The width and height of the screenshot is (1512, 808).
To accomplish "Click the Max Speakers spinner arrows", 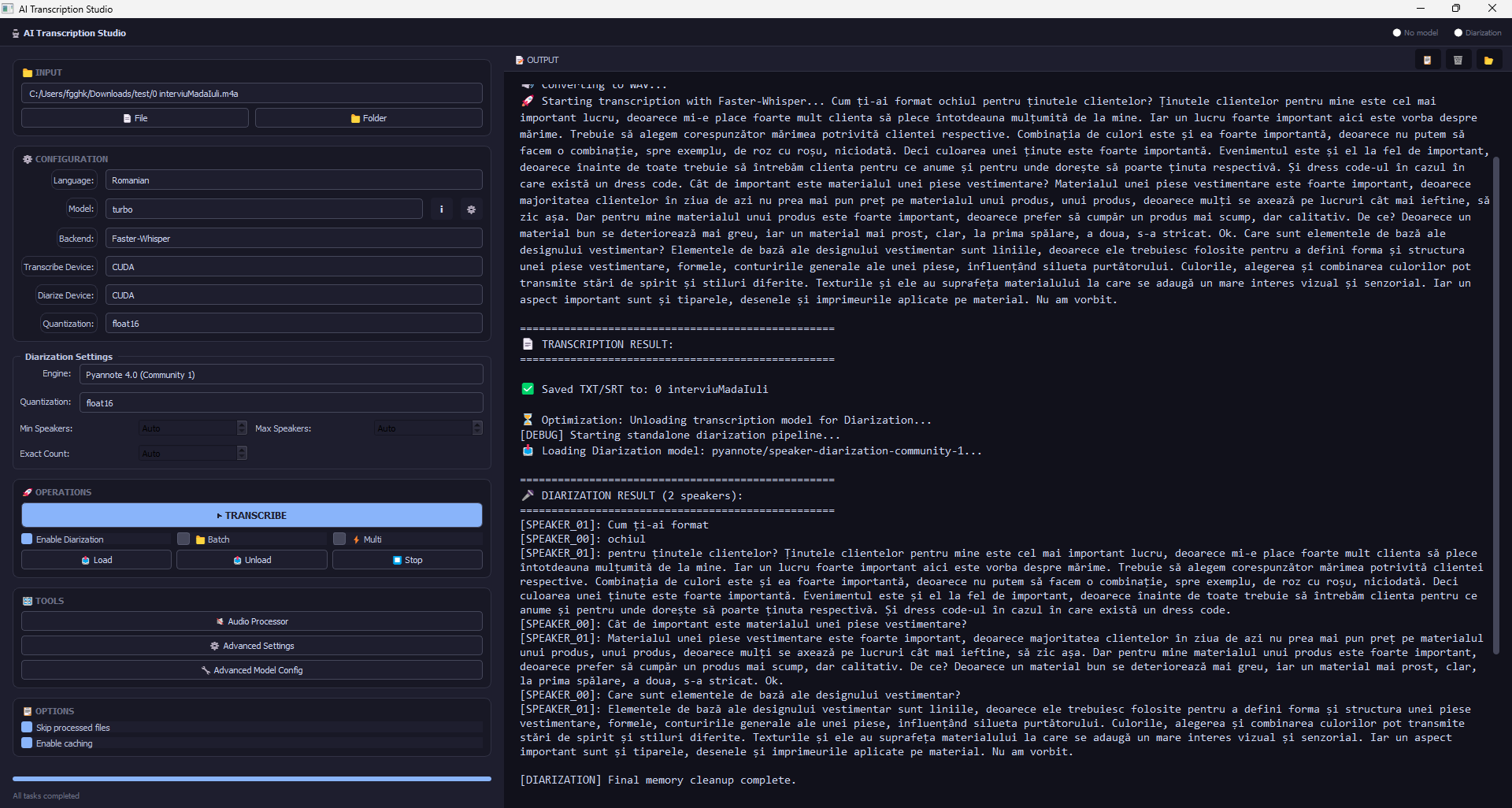I will click(x=477, y=428).
